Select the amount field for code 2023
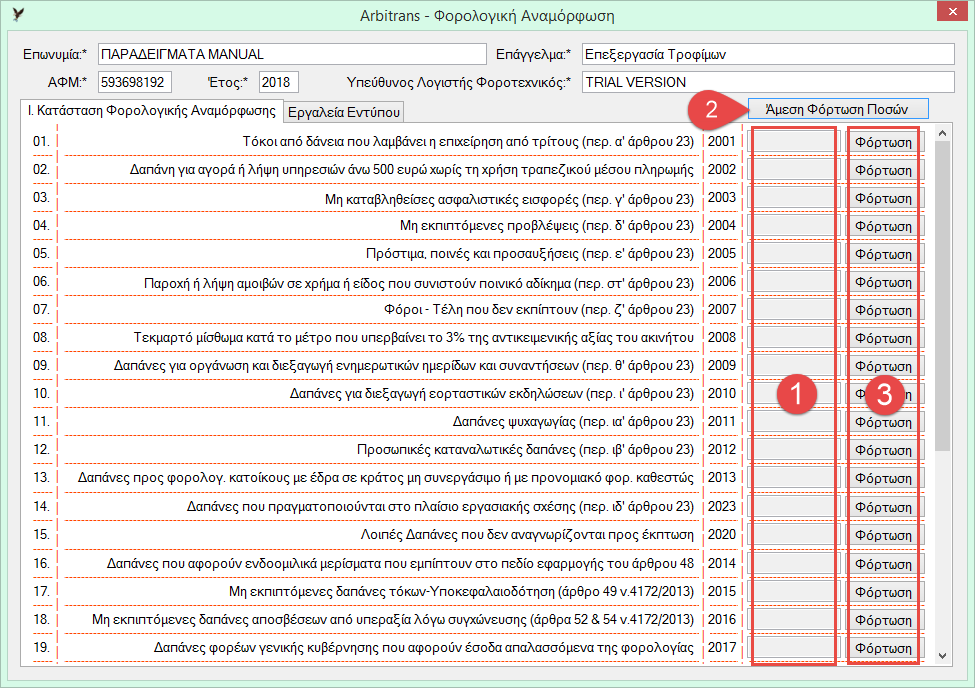Viewport: 975px width, 688px height. click(x=793, y=507)
